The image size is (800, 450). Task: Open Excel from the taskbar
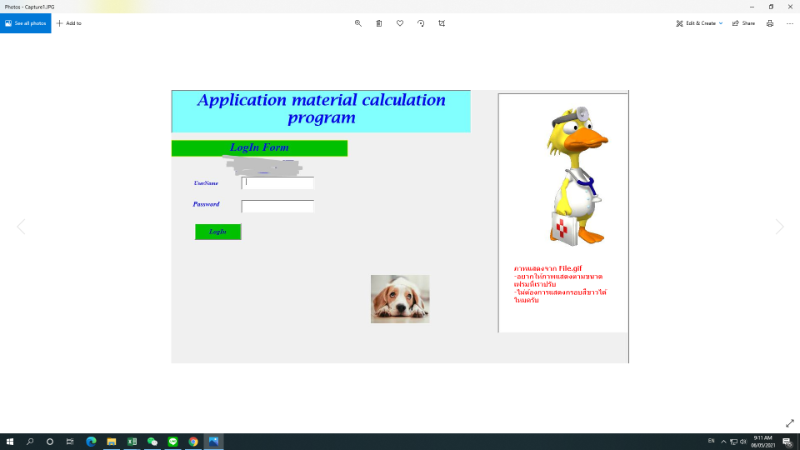click(132, 441)
